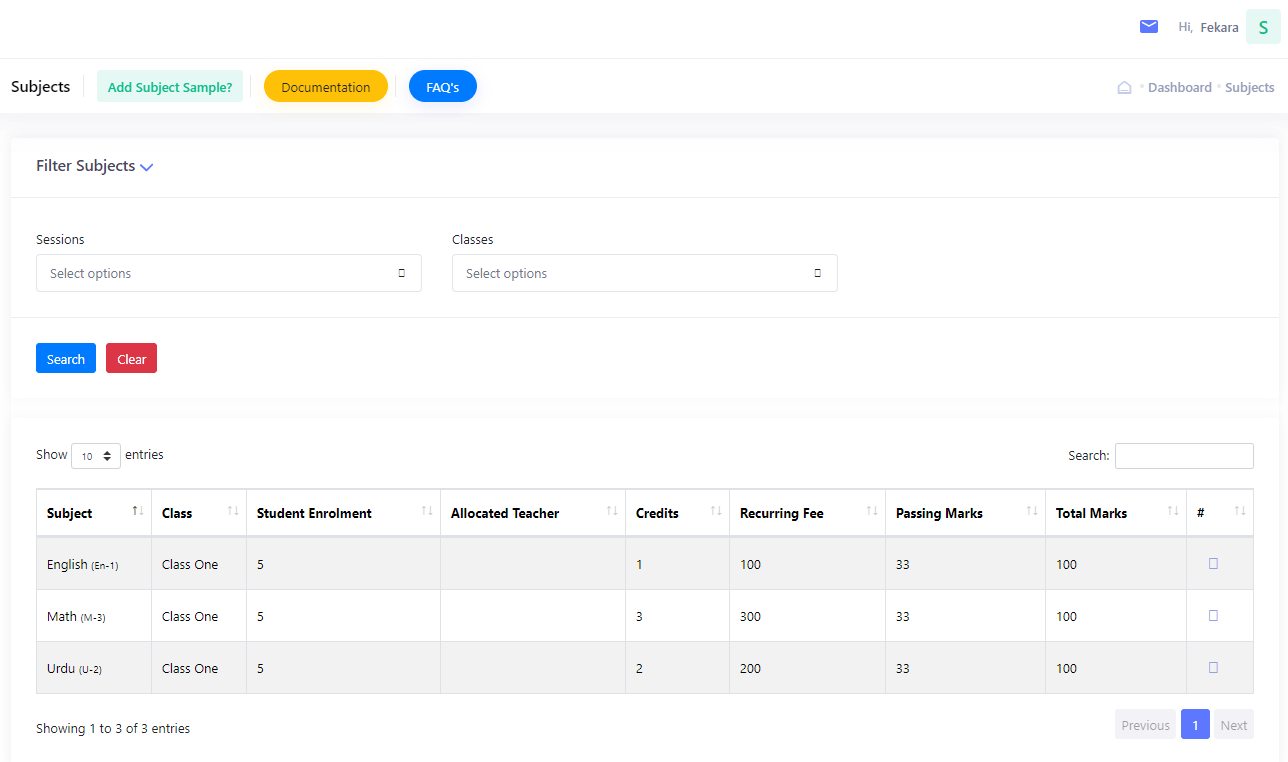
Task: Open action icon for Math row
Action: click(x=1213, y=616)
